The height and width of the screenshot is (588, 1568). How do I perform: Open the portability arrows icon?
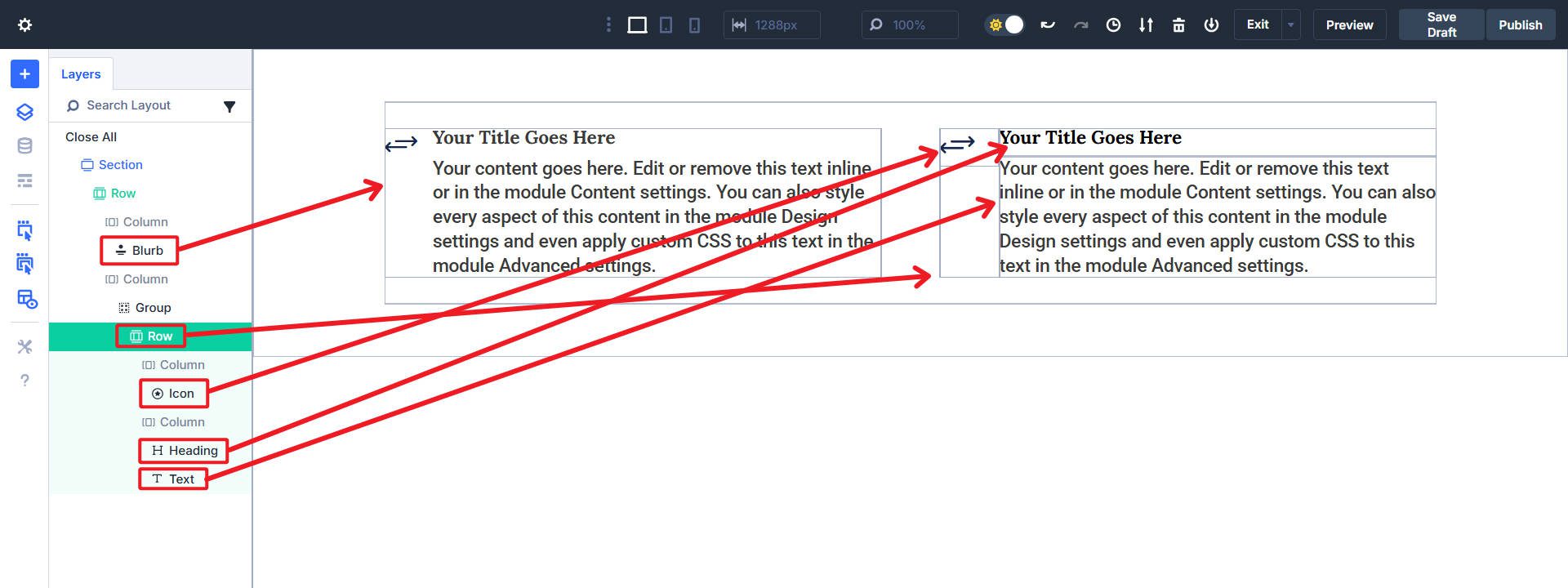pos(1146,25)
